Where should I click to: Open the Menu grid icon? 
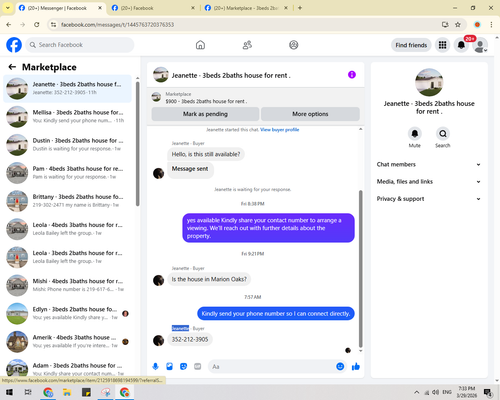[x=442, y=45]
